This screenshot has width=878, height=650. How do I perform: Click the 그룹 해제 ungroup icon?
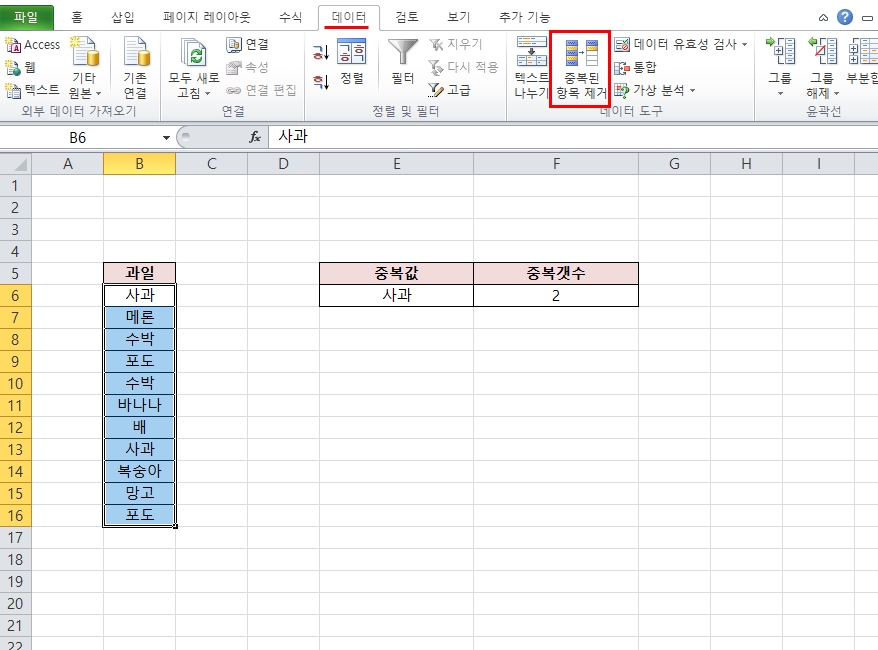tap(822, 51)
